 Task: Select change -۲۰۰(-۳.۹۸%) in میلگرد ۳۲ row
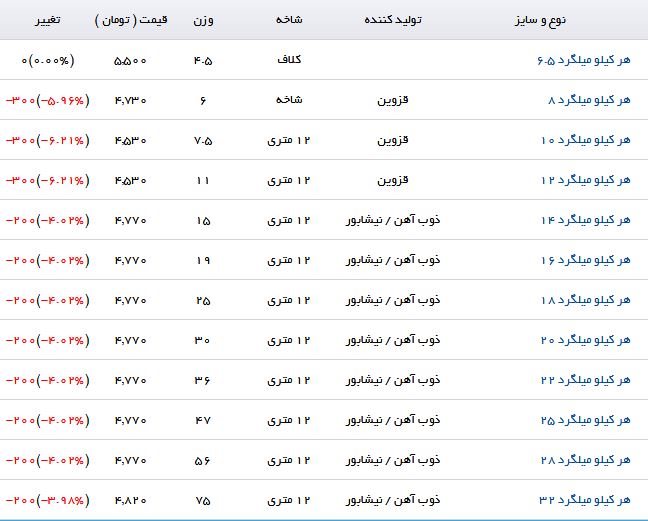click(48, 501)
